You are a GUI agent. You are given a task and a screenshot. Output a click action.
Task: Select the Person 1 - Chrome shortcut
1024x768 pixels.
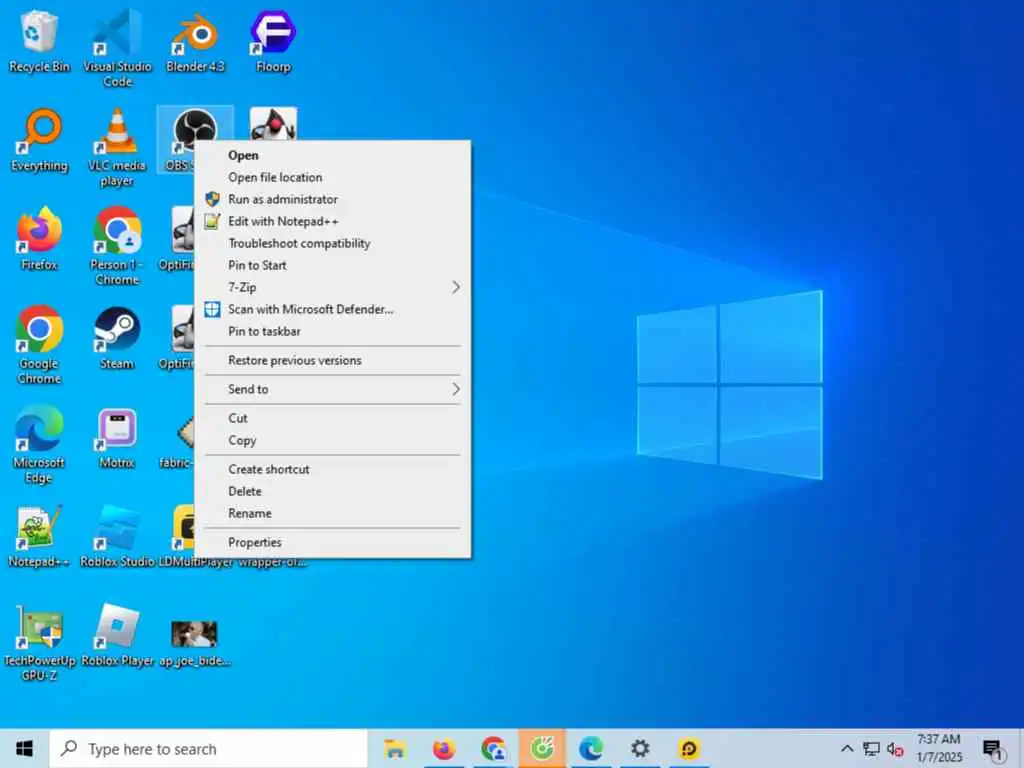pos(117,246)
